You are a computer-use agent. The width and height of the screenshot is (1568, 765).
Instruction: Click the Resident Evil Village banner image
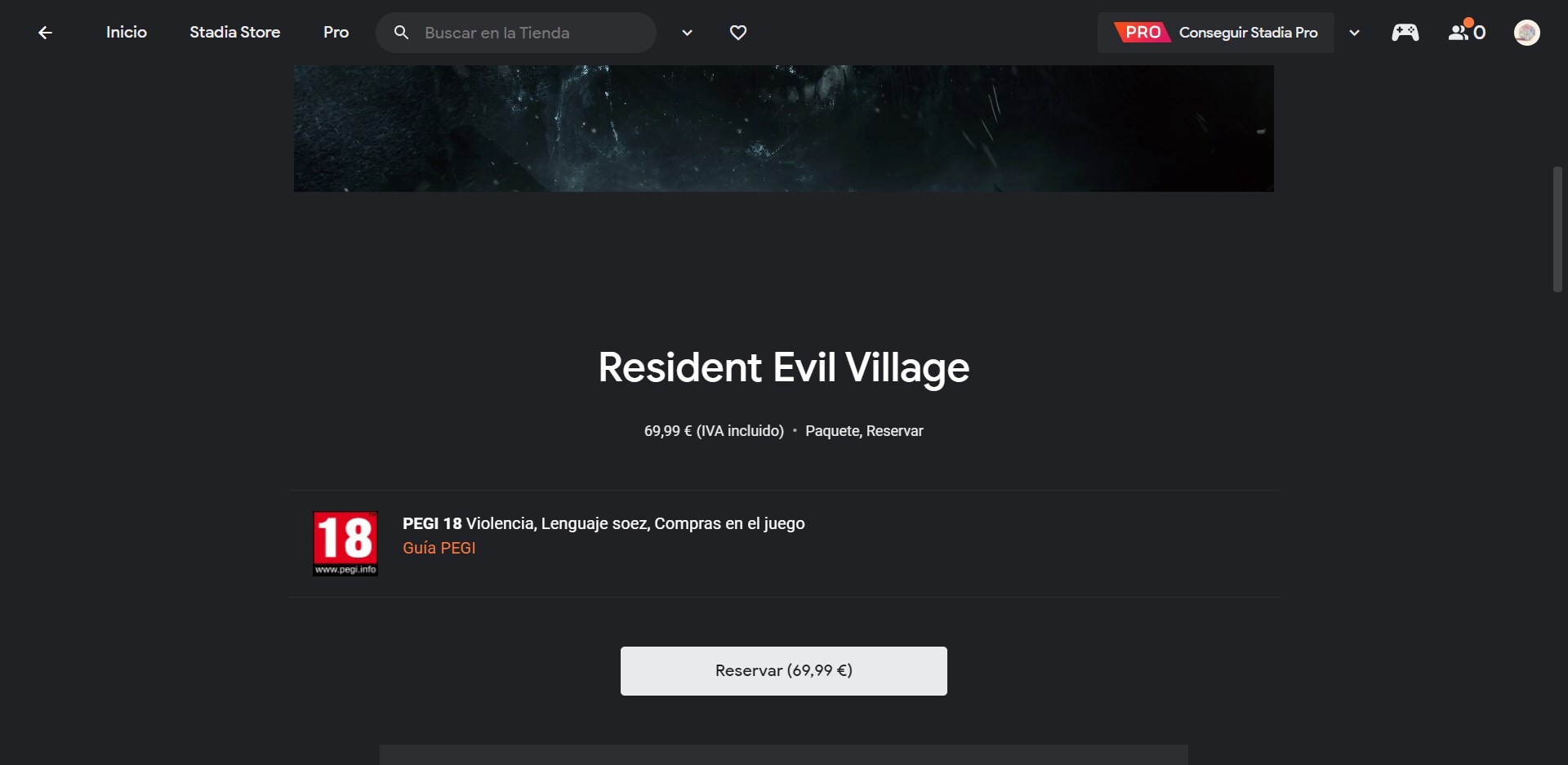tap(784, 129)
